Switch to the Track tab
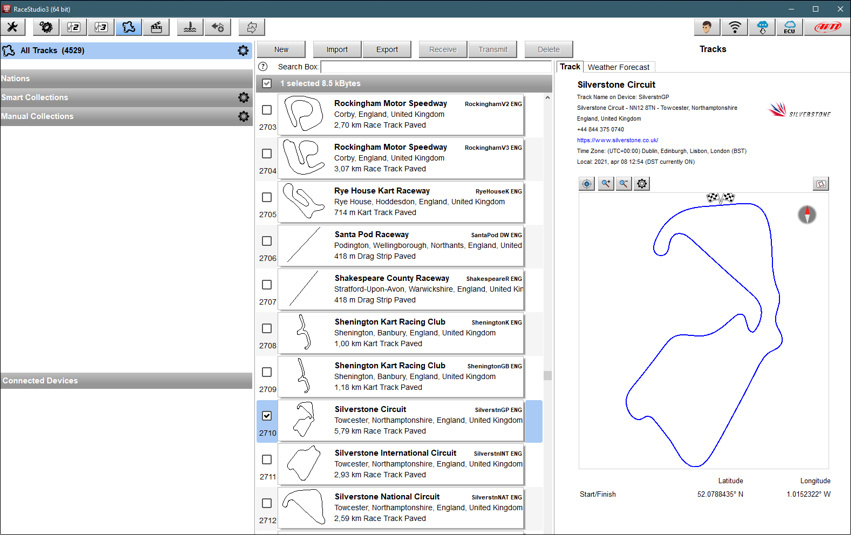The width and height of the screenshot is (851, 535). point(570,67)
